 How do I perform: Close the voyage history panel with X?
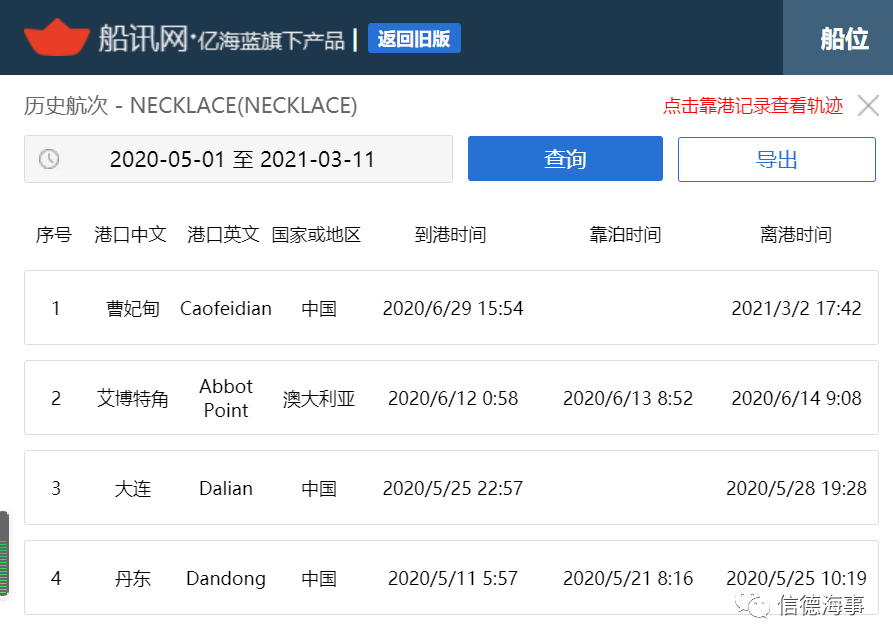click(869, 105)
